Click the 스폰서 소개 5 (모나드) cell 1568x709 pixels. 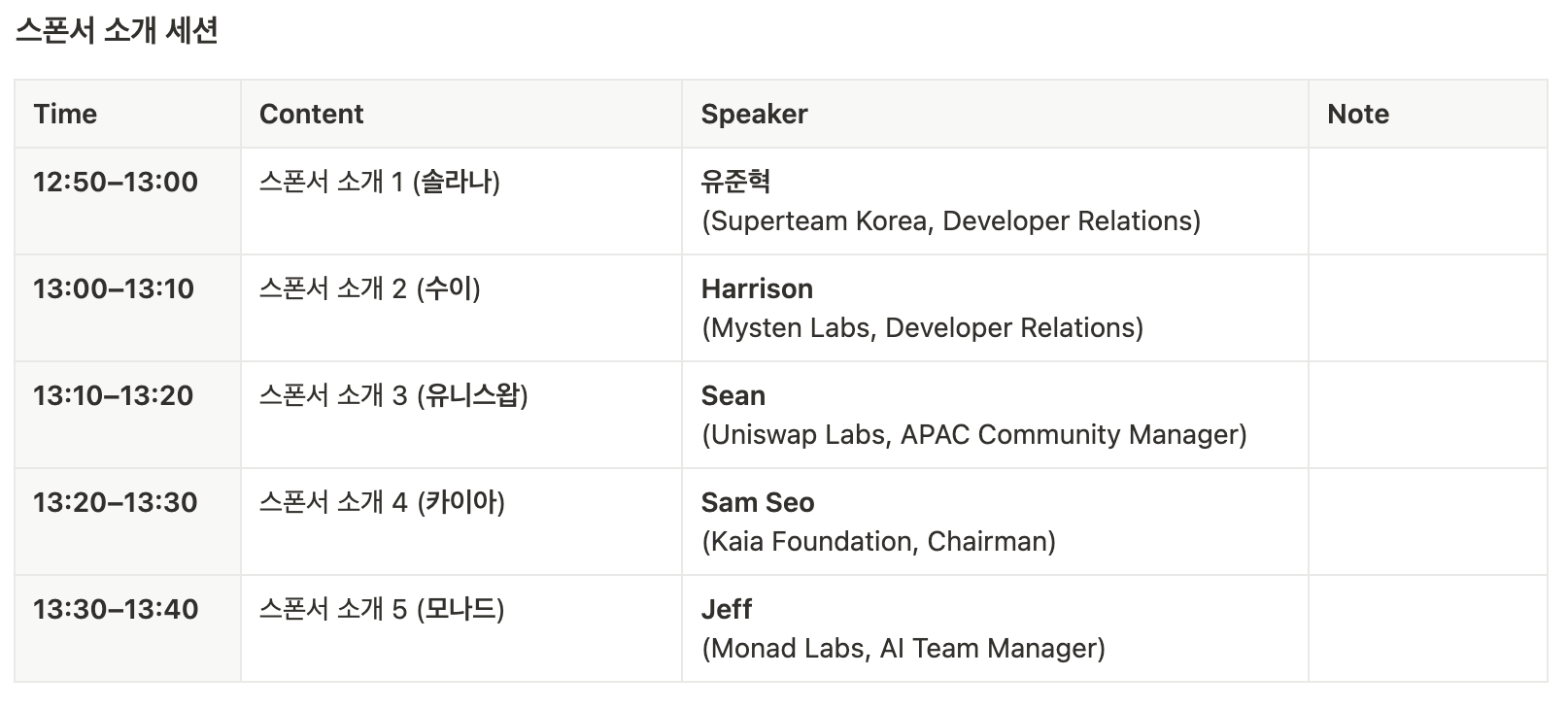(x=461, y=628)
